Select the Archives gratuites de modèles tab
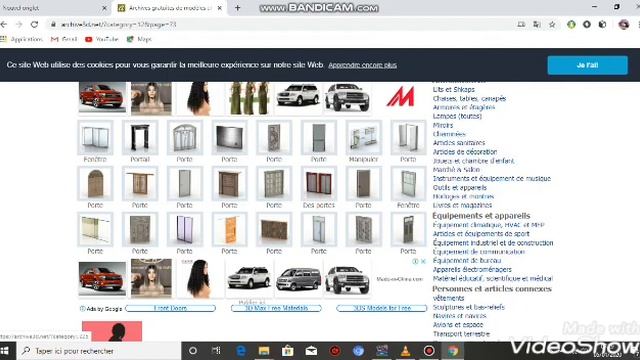 pos(169,8)
